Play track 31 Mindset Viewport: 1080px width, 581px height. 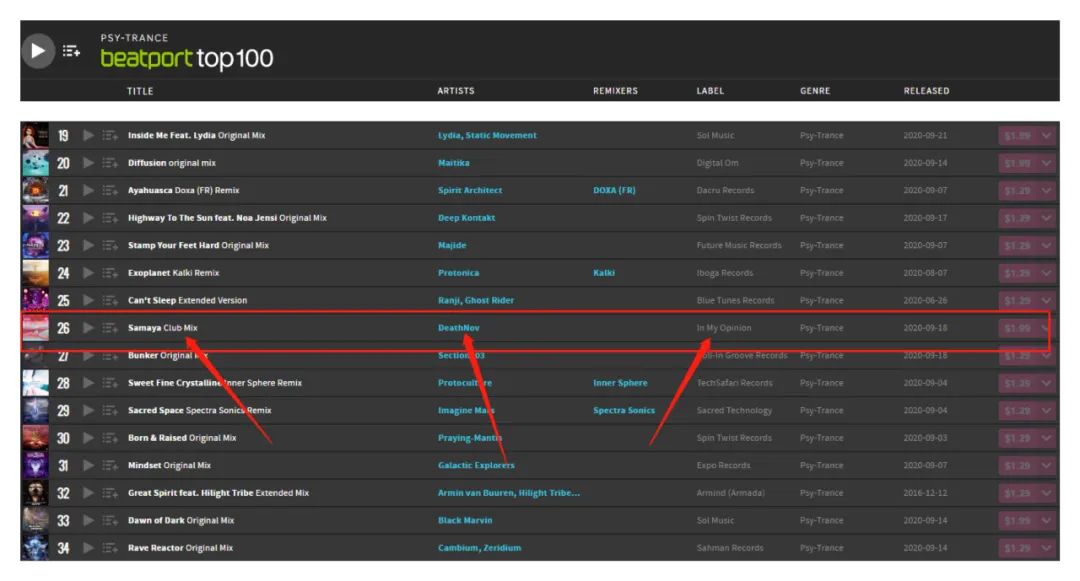pos(88,466)
